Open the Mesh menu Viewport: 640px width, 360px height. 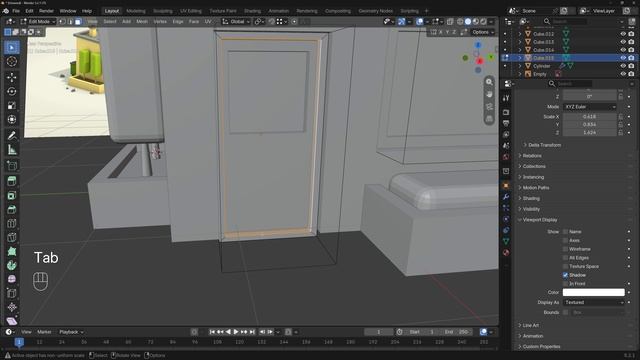tap(142, 22)
